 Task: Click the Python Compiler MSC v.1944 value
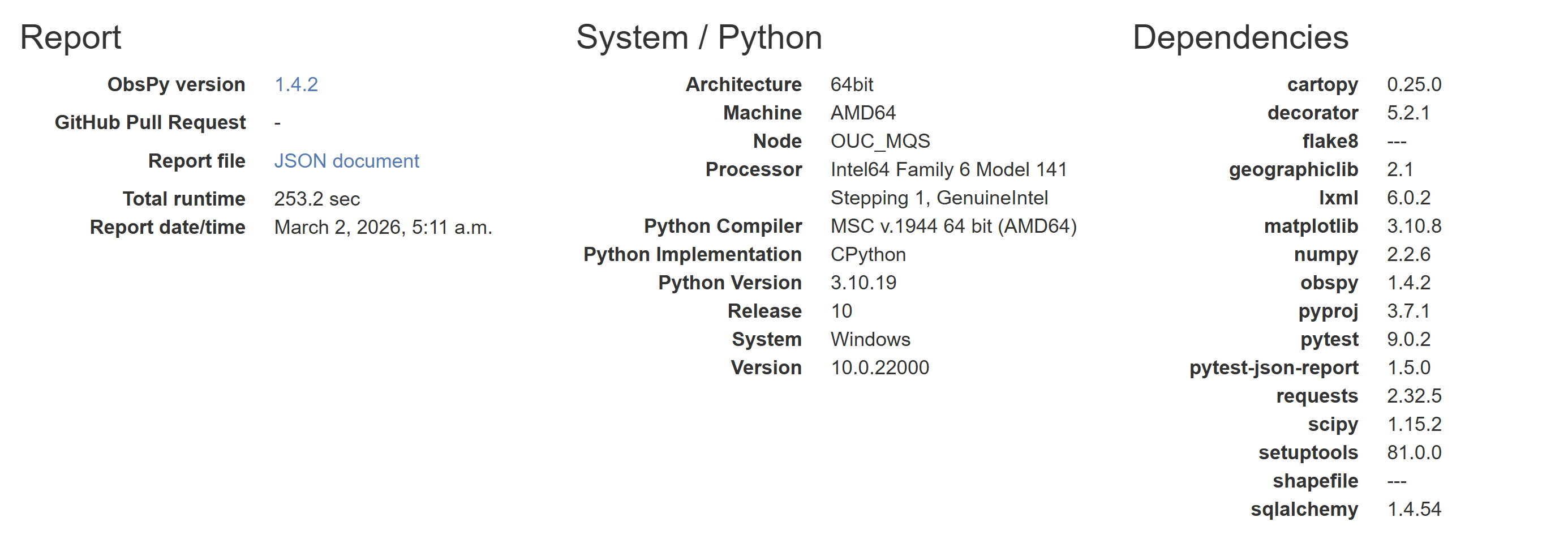952,226
